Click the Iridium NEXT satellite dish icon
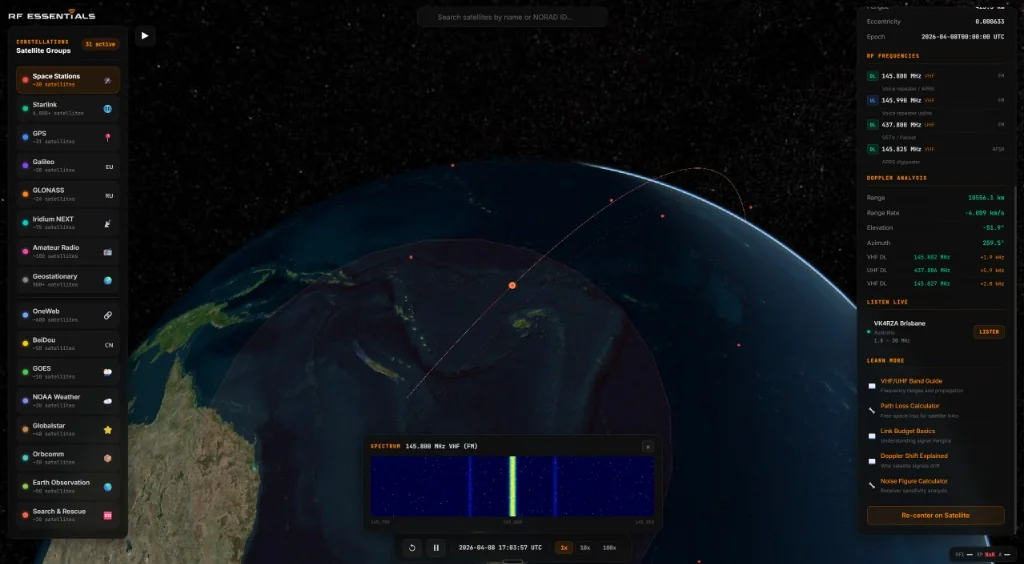 coord(108,224)
